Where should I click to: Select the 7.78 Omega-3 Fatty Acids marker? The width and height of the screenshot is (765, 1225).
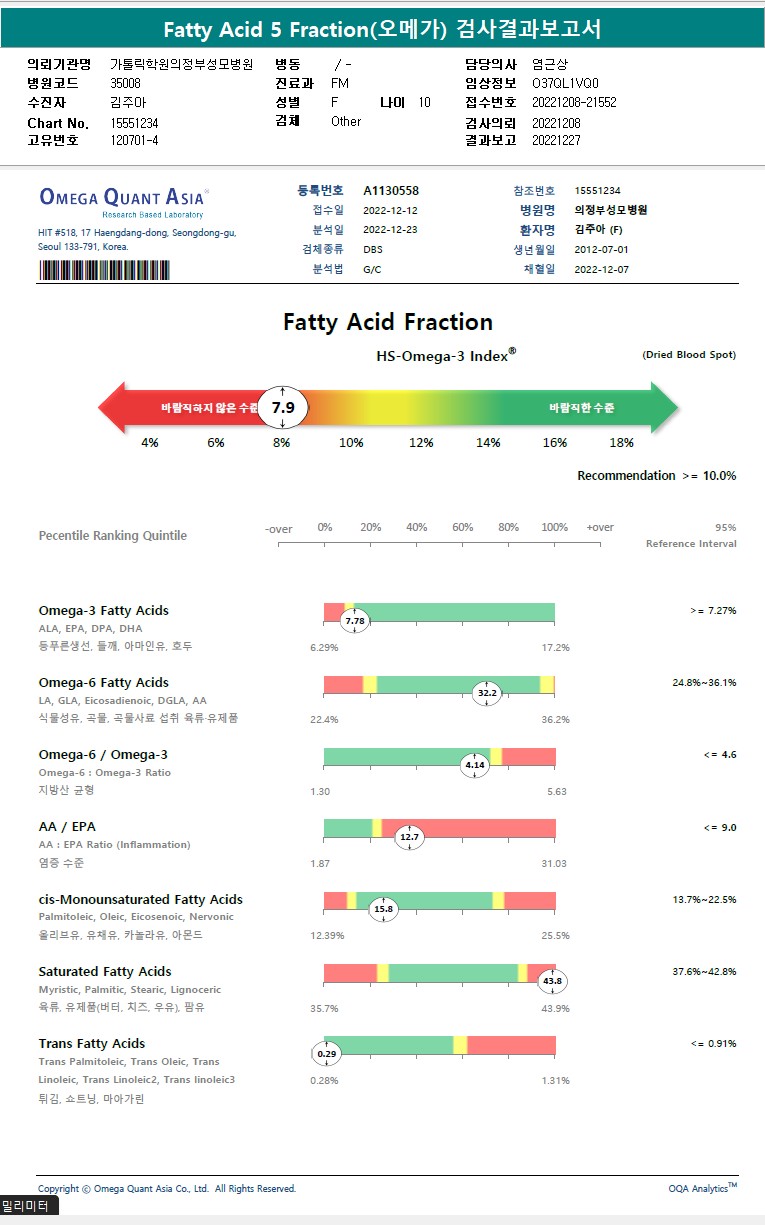tap(355, 621)
